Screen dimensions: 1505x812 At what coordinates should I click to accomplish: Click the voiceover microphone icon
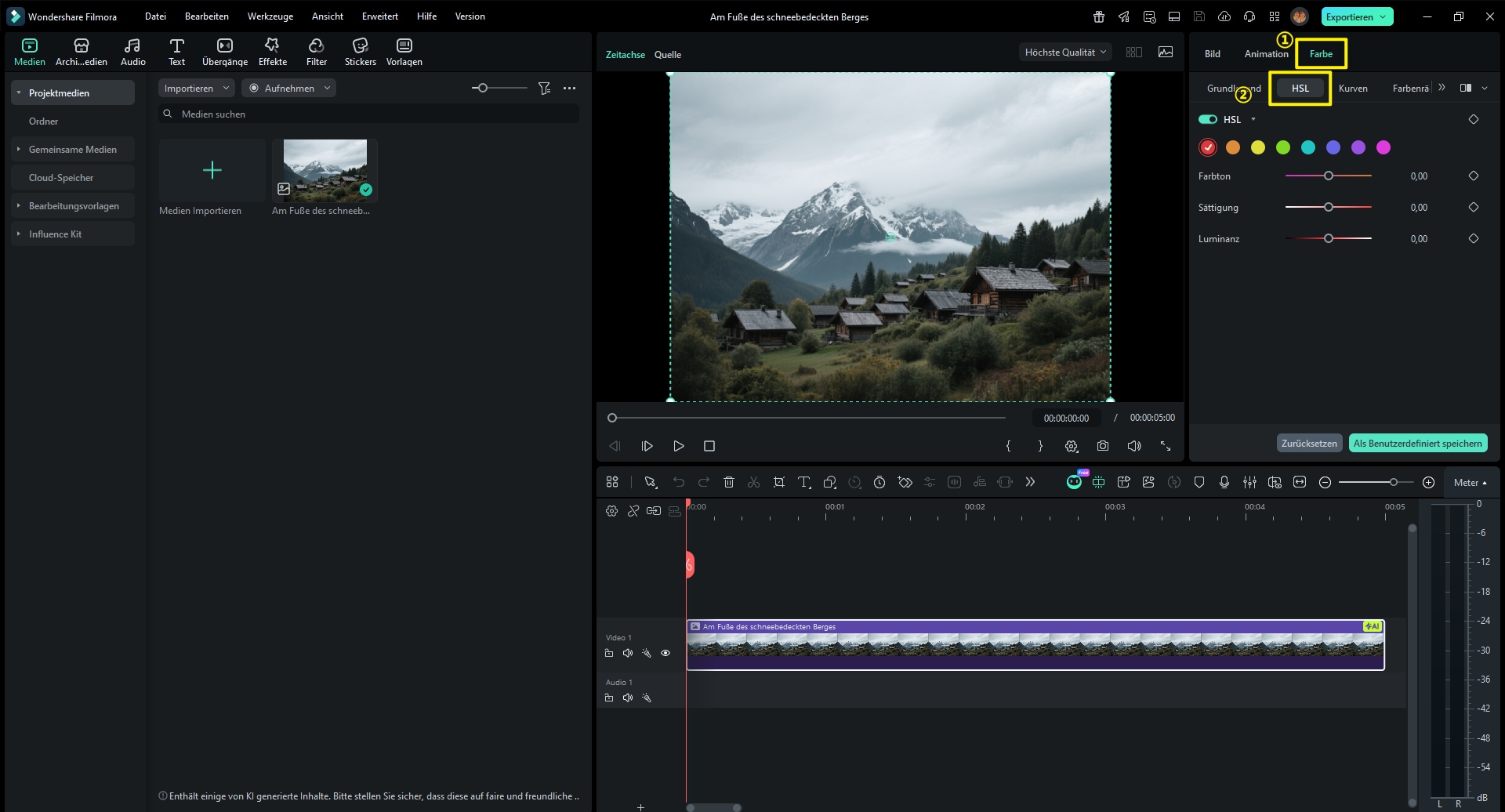click(1224, 481)
